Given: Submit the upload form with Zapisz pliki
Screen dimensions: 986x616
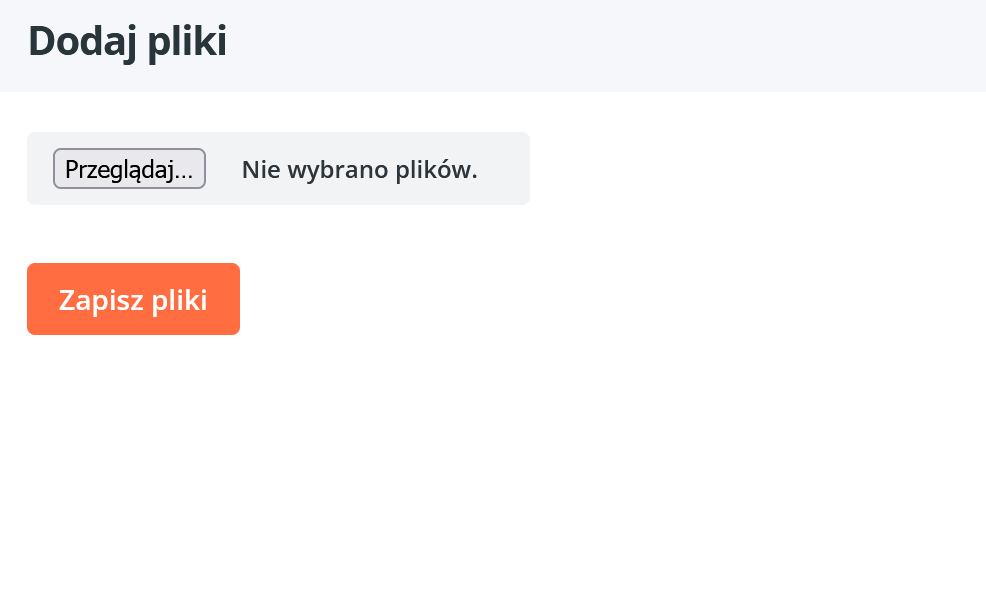Looking at the screenshot, I should coord(133,299).
